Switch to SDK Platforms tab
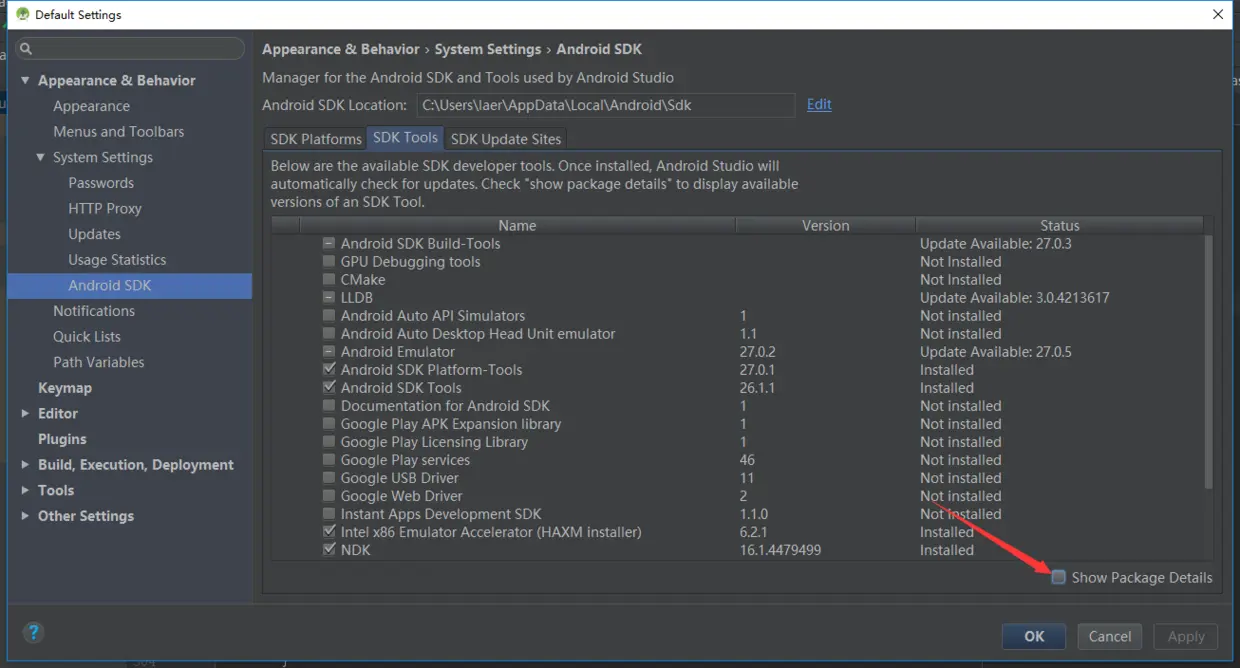The width and height of the screenshot is (1240, 668). [x=316, y=139]
